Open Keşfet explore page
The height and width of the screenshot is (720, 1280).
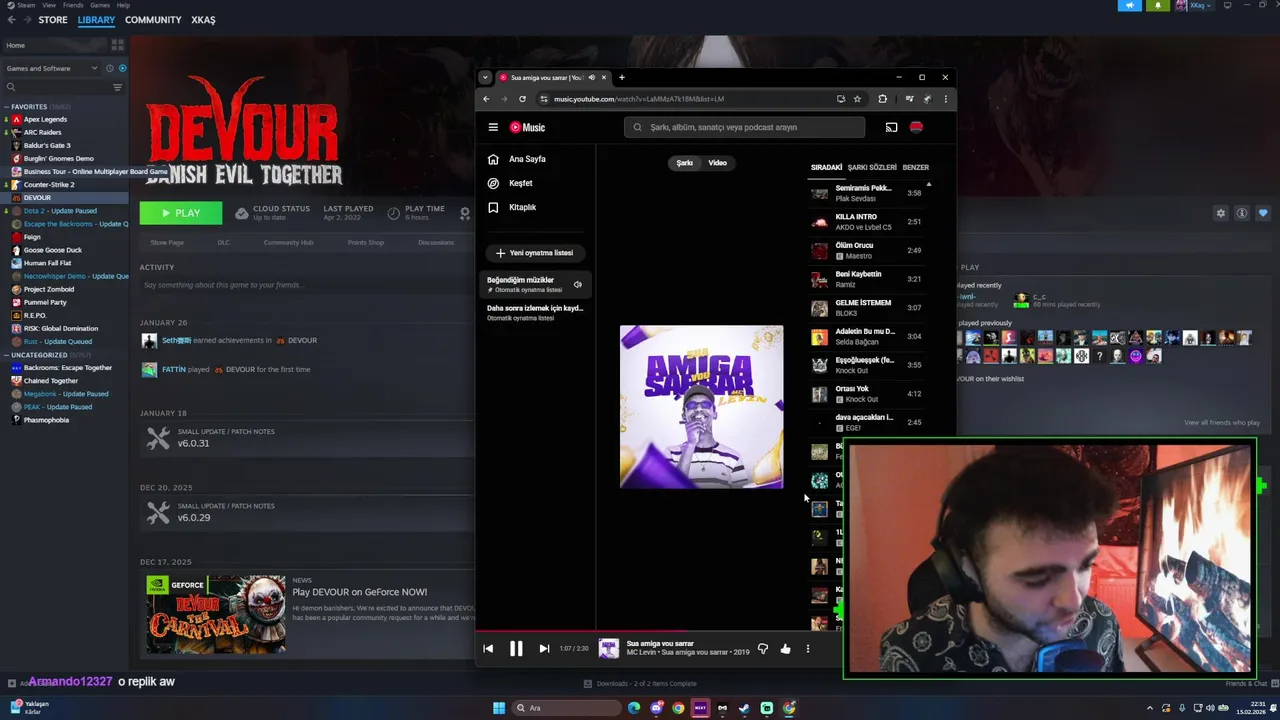tap(510, 183)
